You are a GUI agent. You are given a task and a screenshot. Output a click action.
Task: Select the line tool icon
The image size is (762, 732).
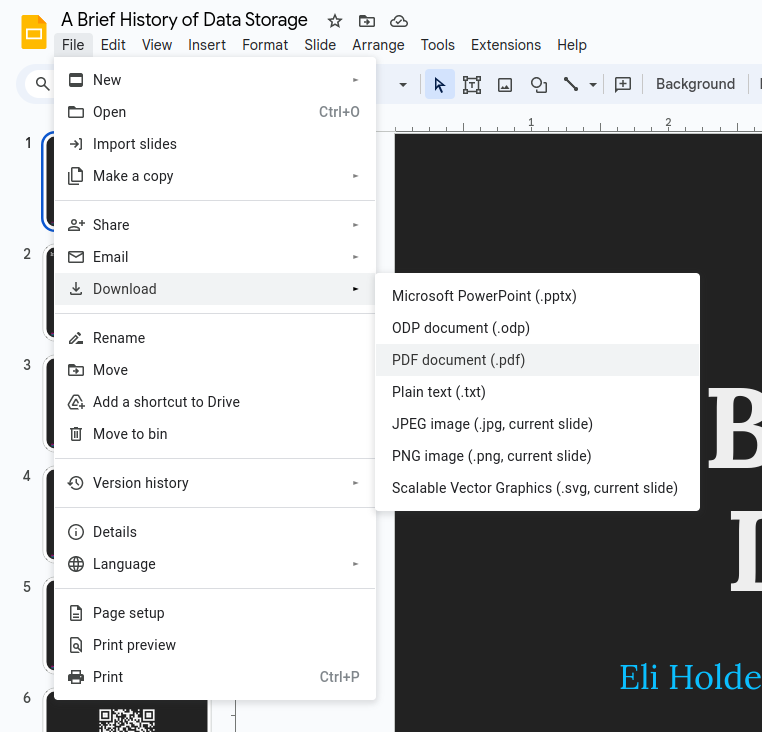(x=571, y=85)
